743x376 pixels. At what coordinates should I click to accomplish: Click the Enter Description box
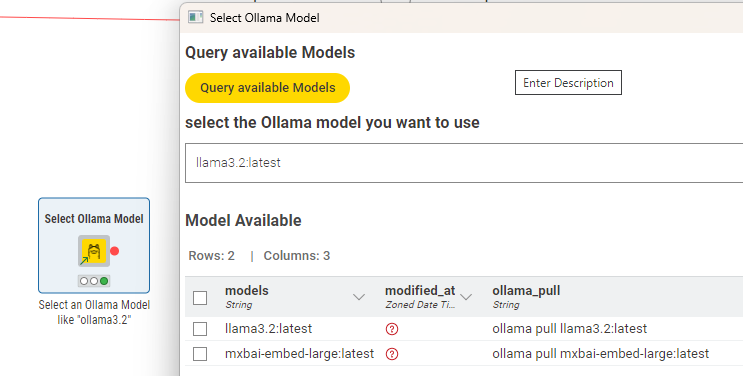[x=568, y=83]
